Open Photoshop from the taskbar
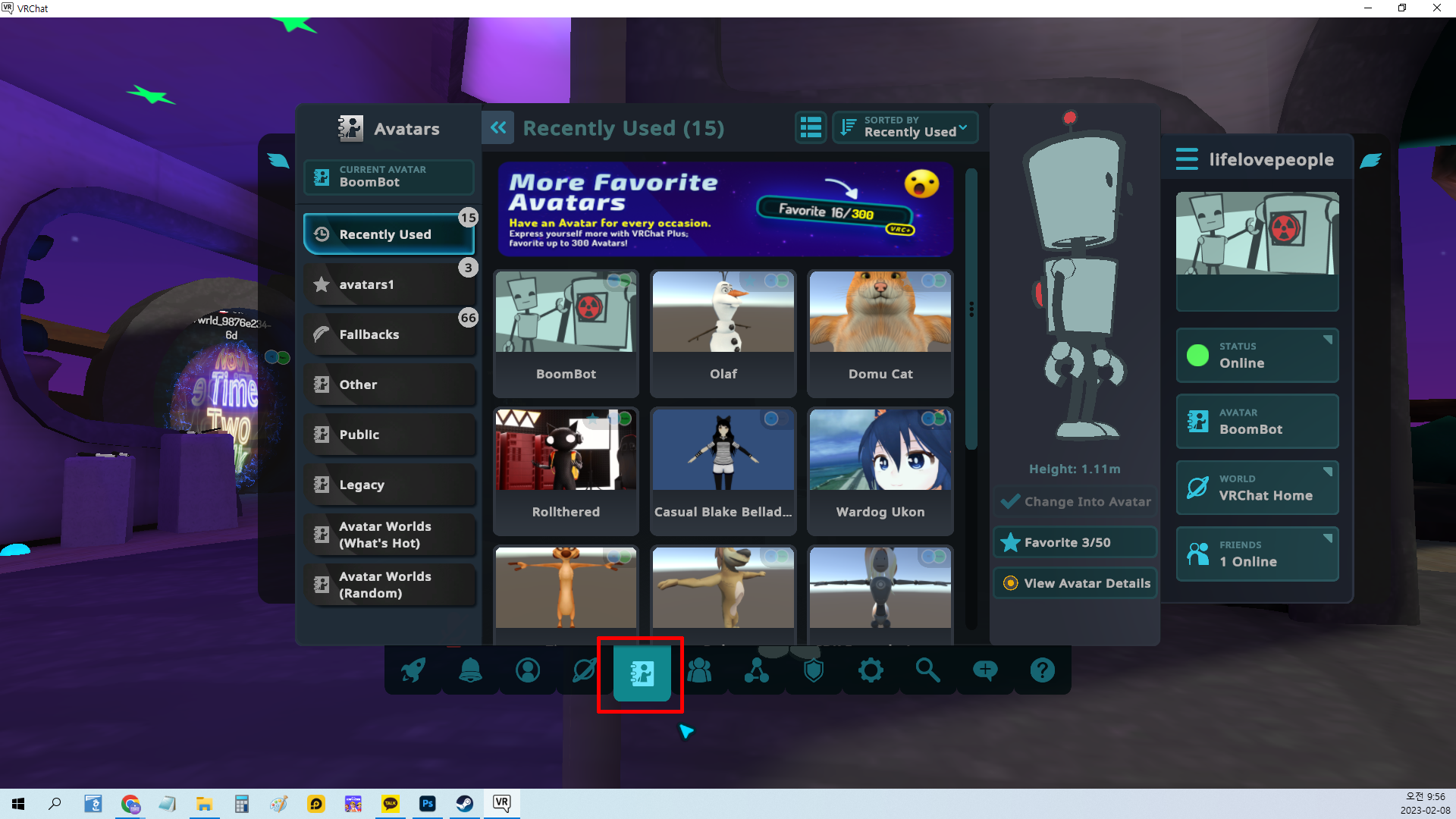 [x=428, y=804]
